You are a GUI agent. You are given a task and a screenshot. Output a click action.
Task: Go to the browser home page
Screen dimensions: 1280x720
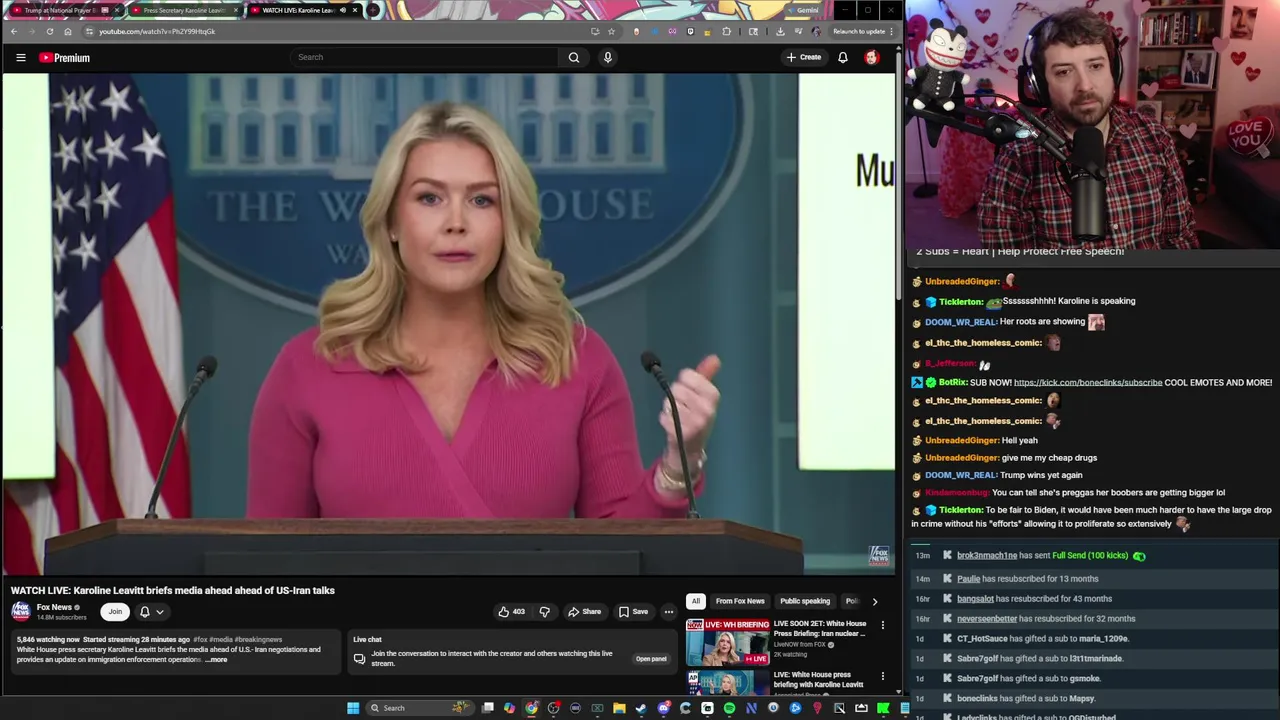click(x=68, y=31)
